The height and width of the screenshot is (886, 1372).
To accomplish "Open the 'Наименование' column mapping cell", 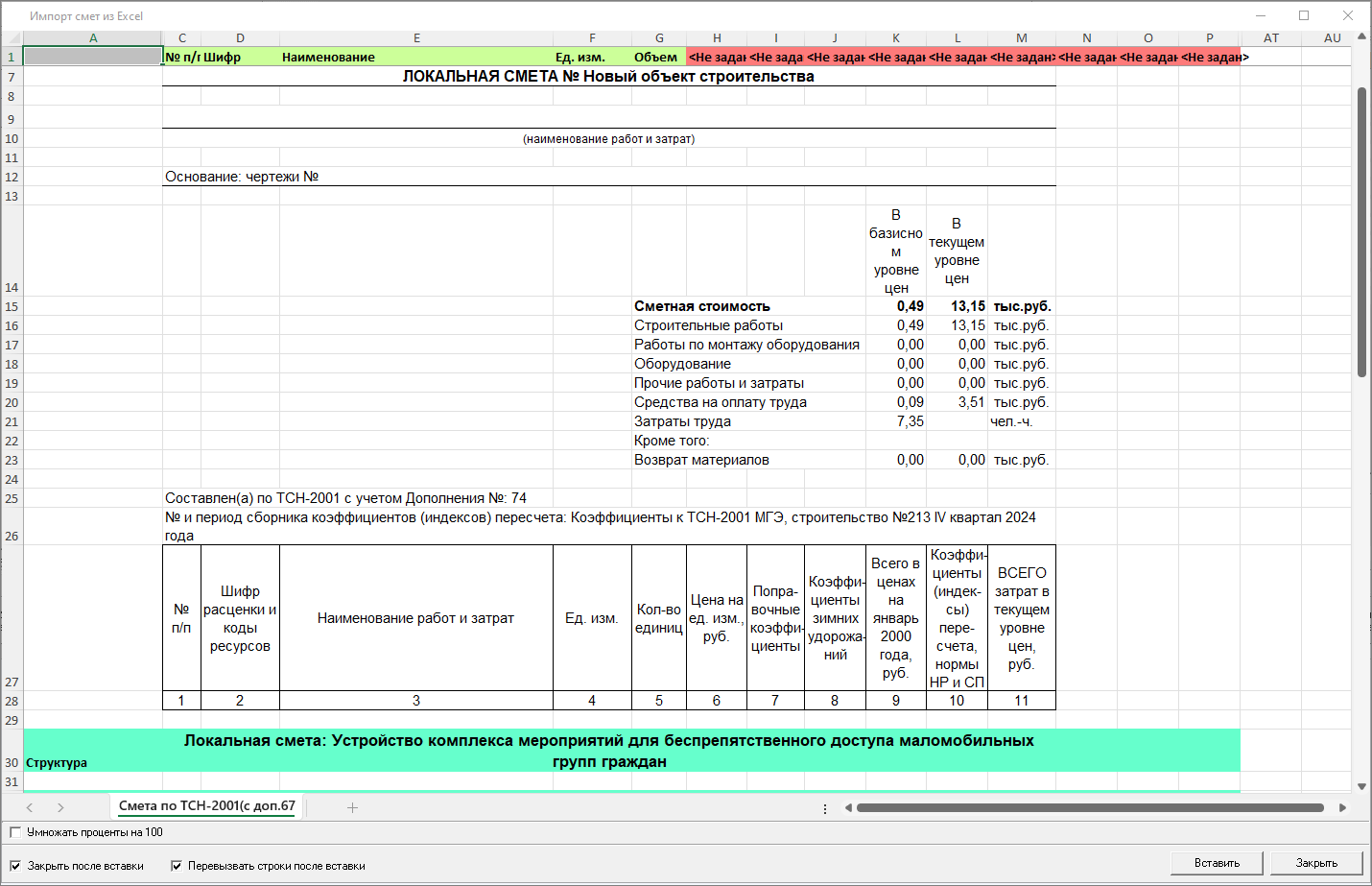I will [x=416, y=57].
